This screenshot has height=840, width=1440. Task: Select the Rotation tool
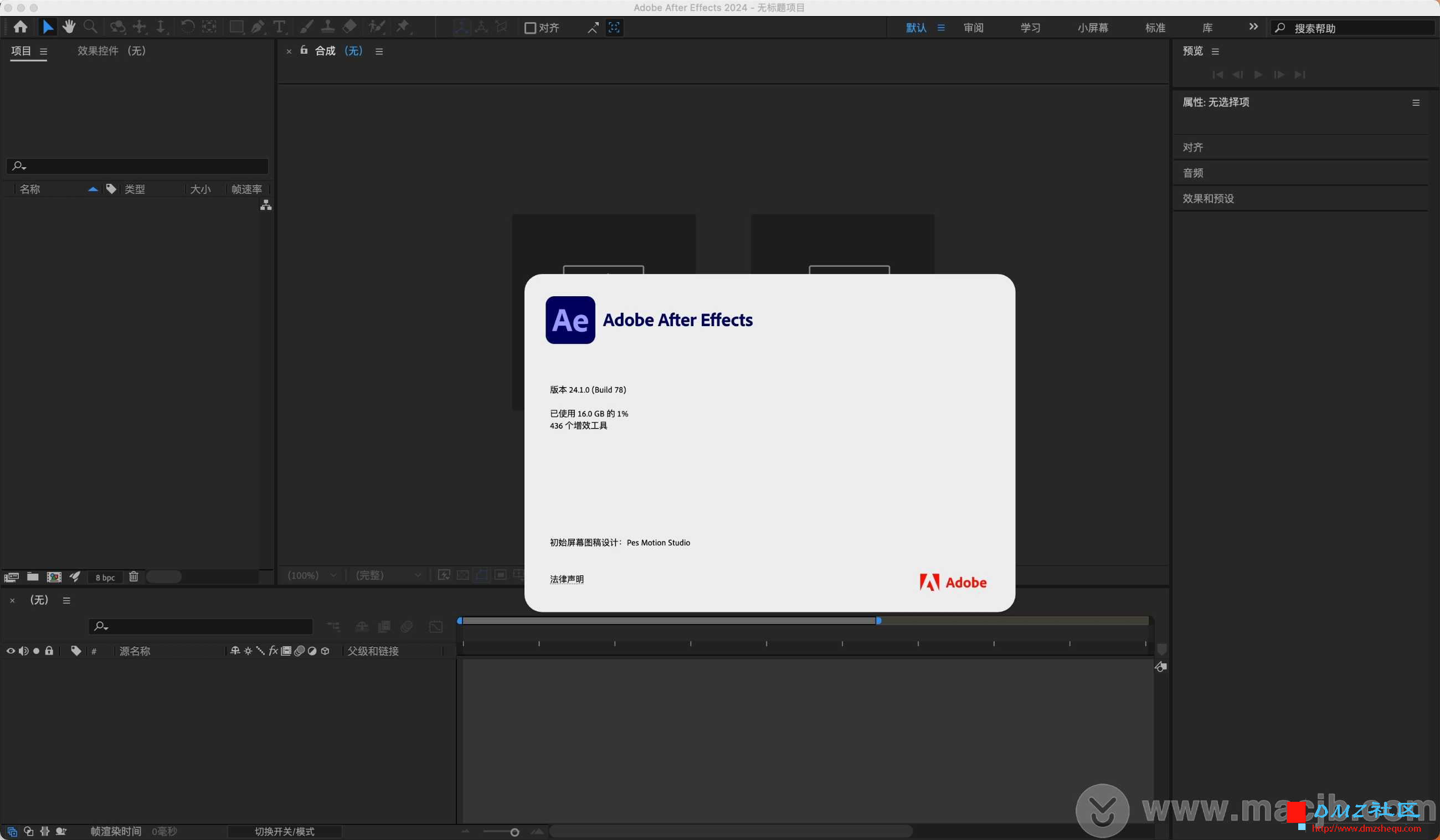[187, 27]
